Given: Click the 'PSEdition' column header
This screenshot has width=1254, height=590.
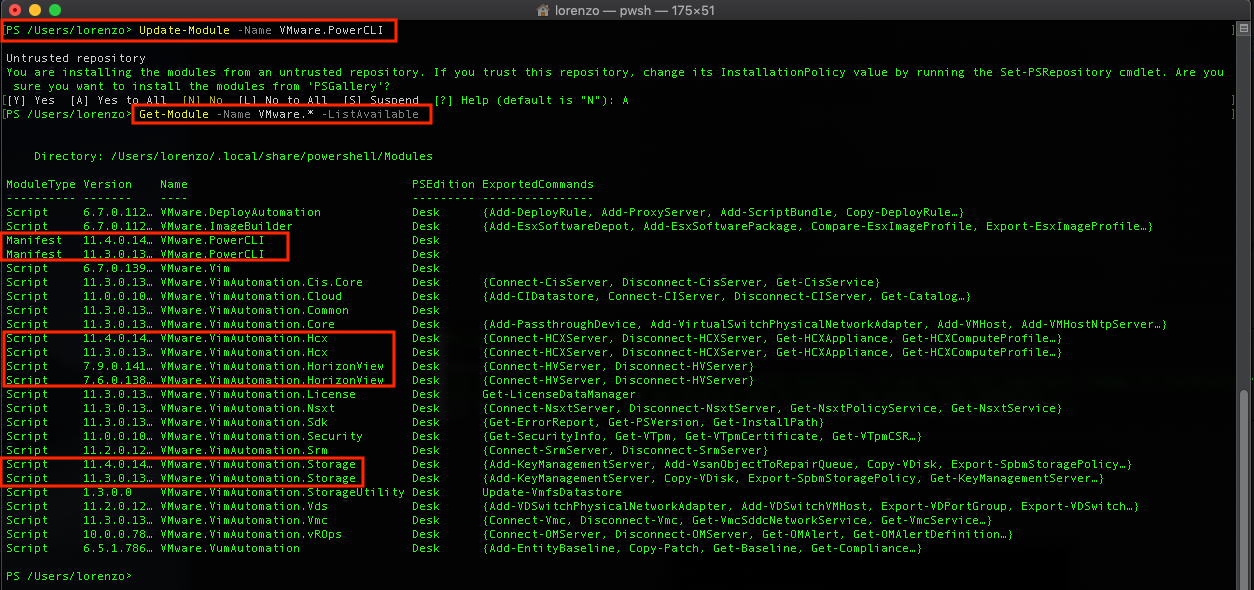Looking at the screenshot, I should (x=443, y=184).
